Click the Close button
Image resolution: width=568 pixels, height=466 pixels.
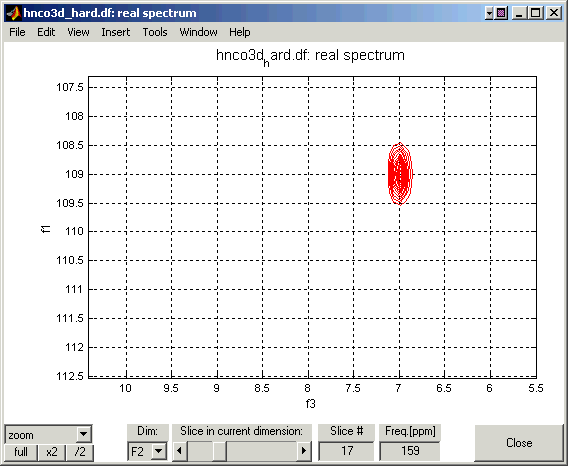519,443
